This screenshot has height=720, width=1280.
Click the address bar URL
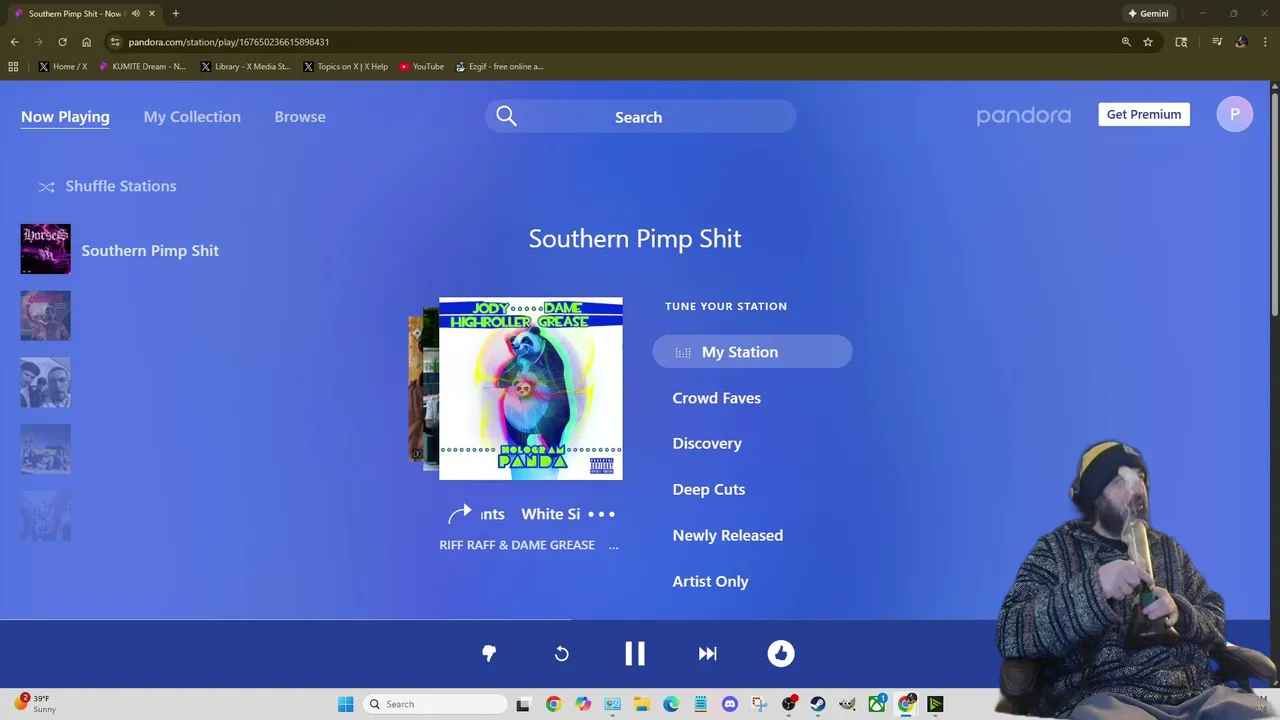click(x=229, y=42)
